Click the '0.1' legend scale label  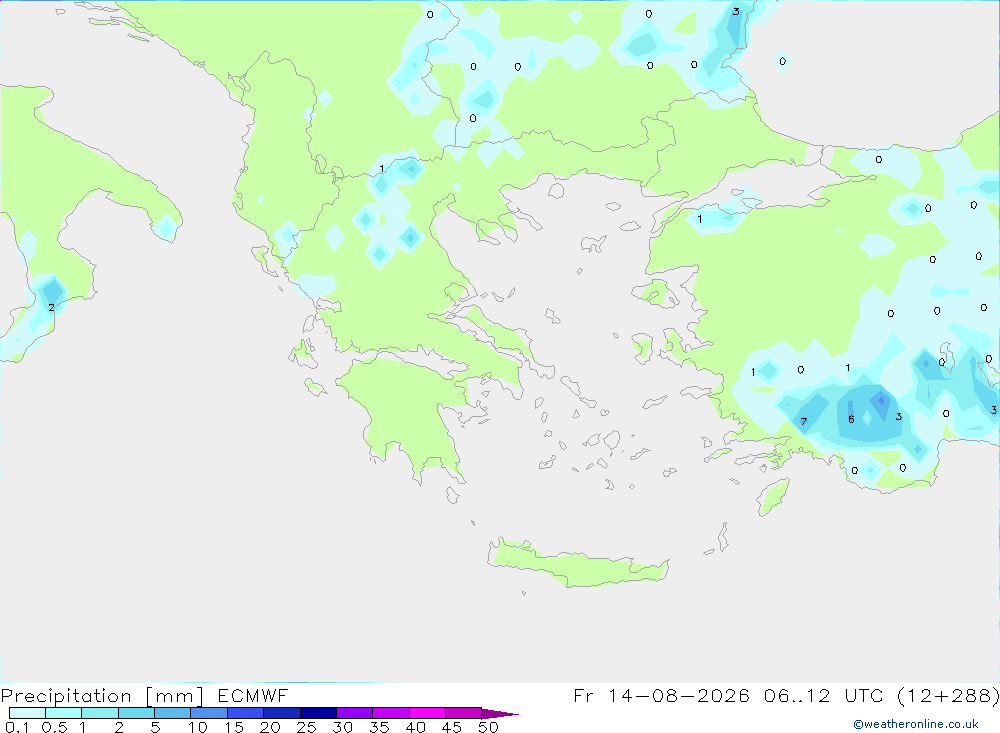click(17, 727)
